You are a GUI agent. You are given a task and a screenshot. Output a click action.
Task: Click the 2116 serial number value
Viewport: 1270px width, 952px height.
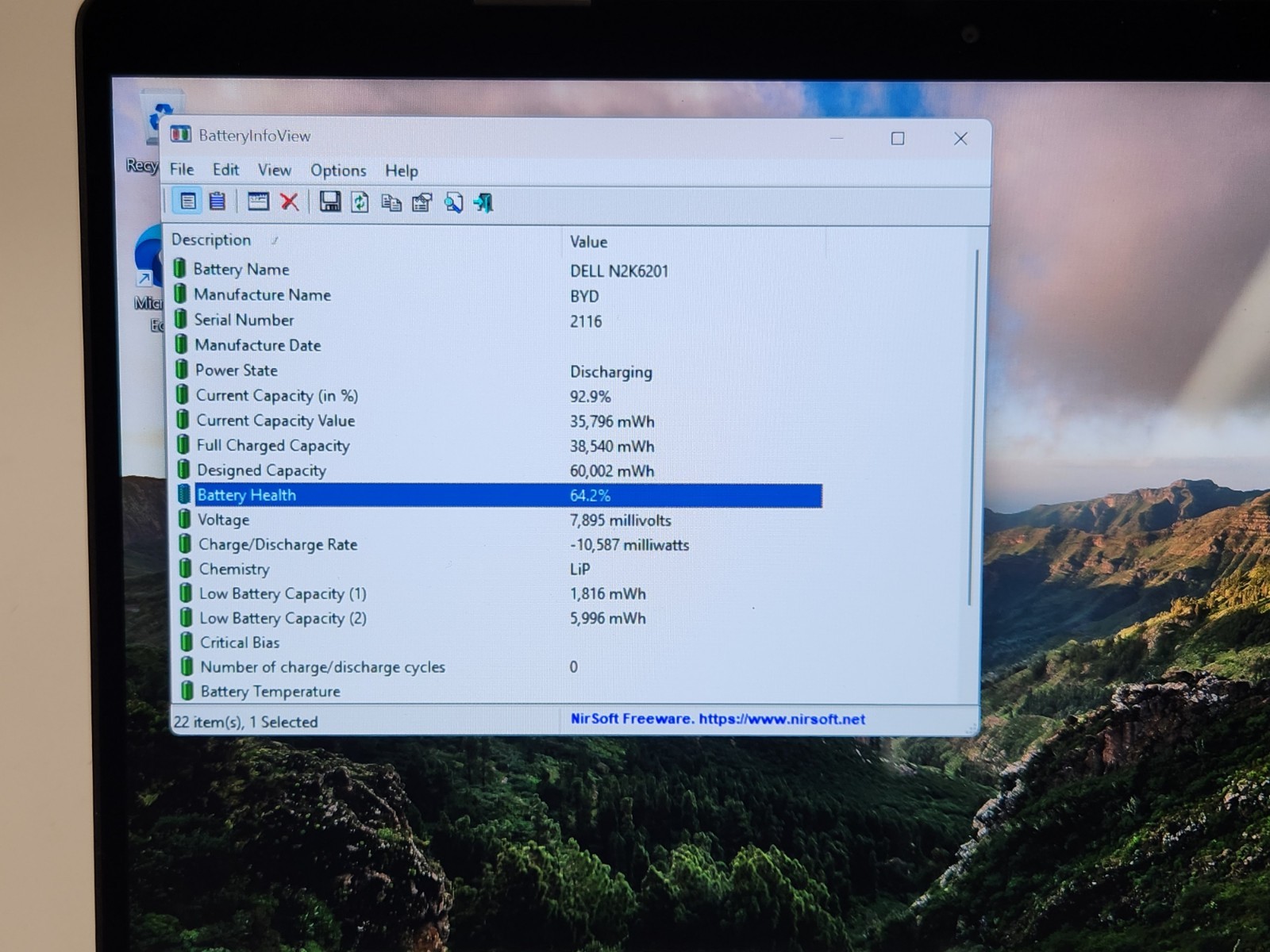coord(586,321)
